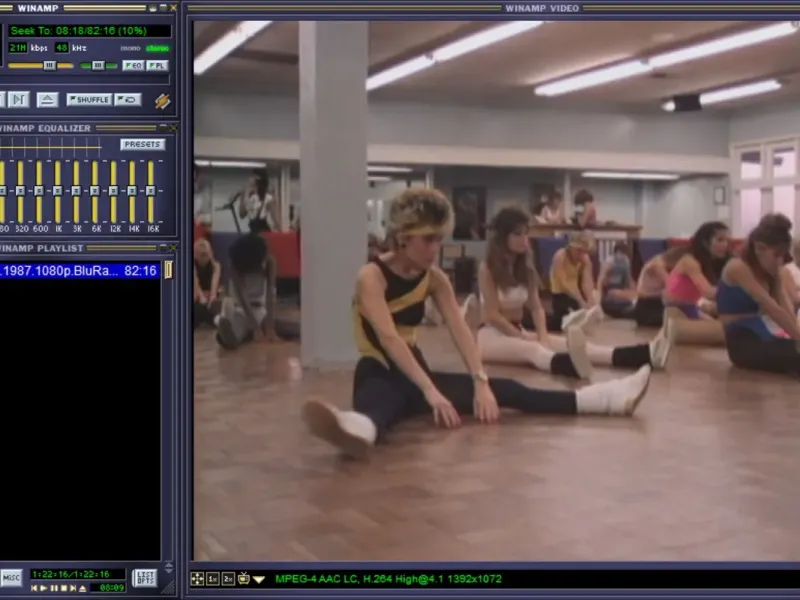Click the Seek To song title display
This screenshot has height=600, width=800.
point(90,31)
